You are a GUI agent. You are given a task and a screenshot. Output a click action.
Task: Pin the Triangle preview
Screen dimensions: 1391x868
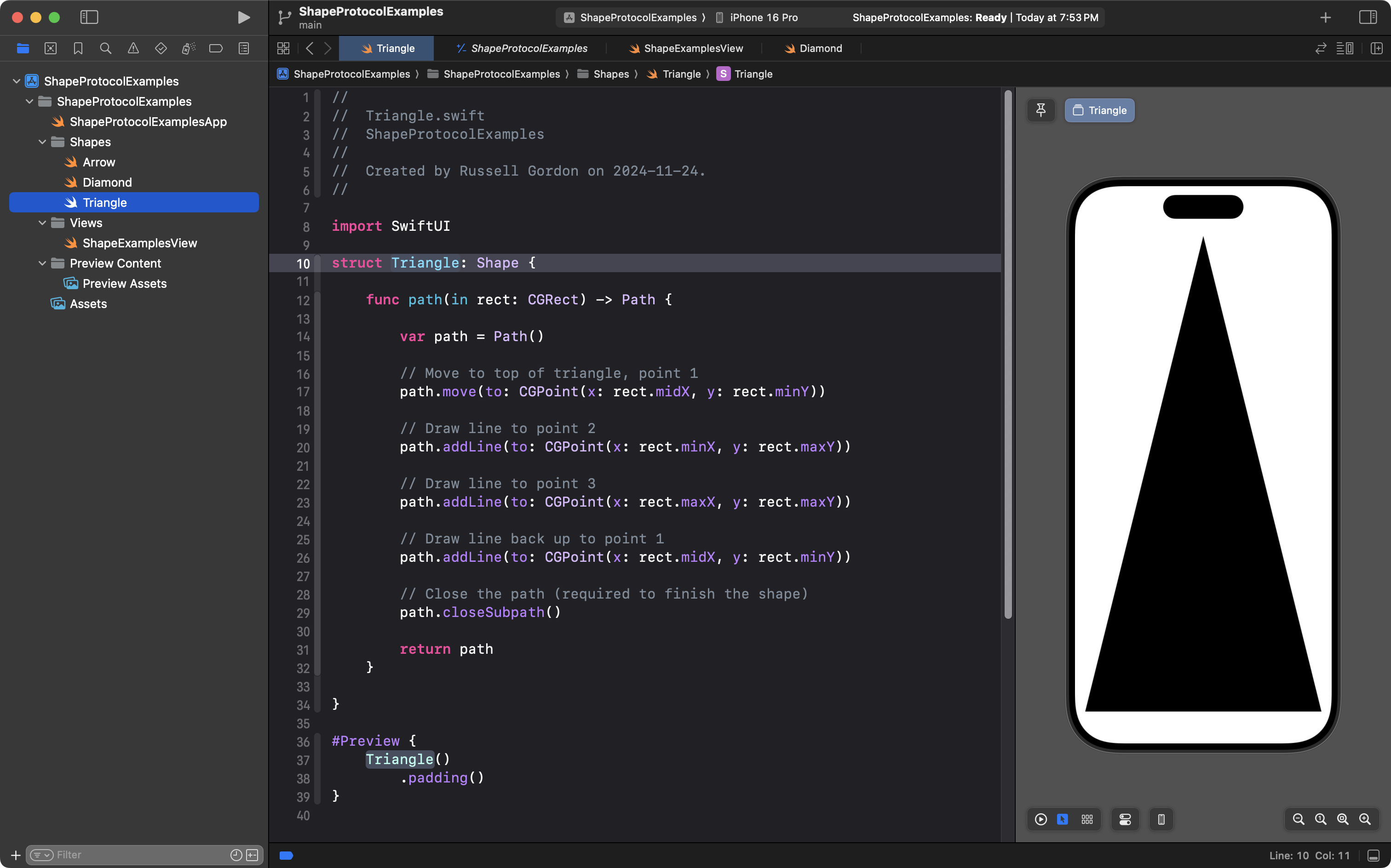point(1040,109)
